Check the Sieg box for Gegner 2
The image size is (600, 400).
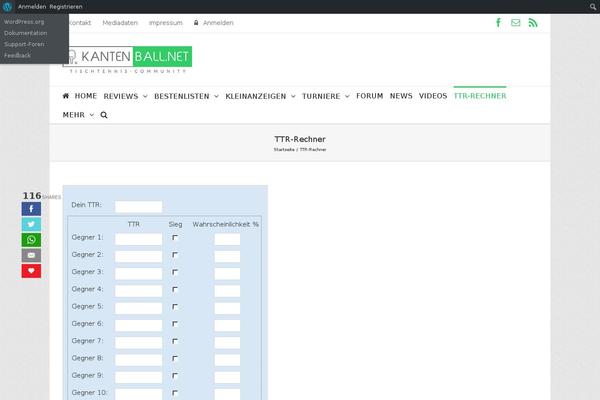click(x=175, y=255)
